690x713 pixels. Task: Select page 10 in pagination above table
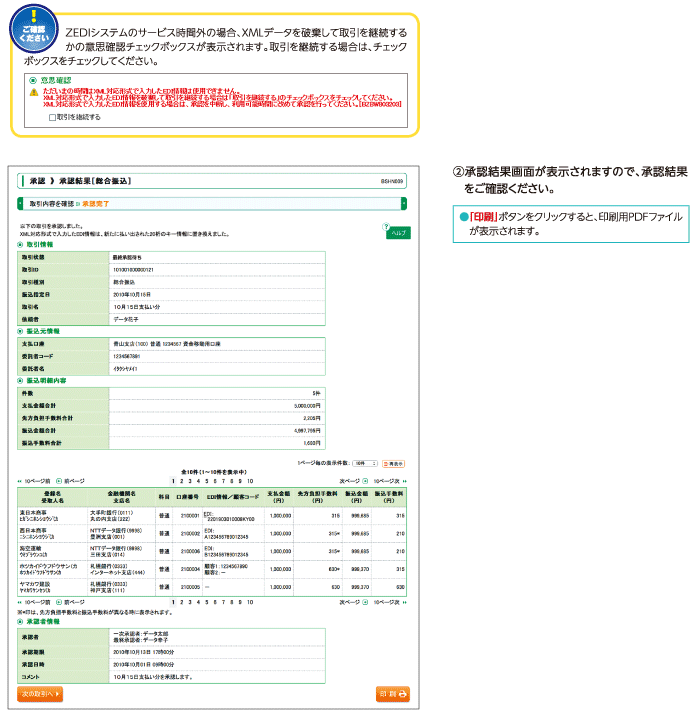tap(250, 481)
